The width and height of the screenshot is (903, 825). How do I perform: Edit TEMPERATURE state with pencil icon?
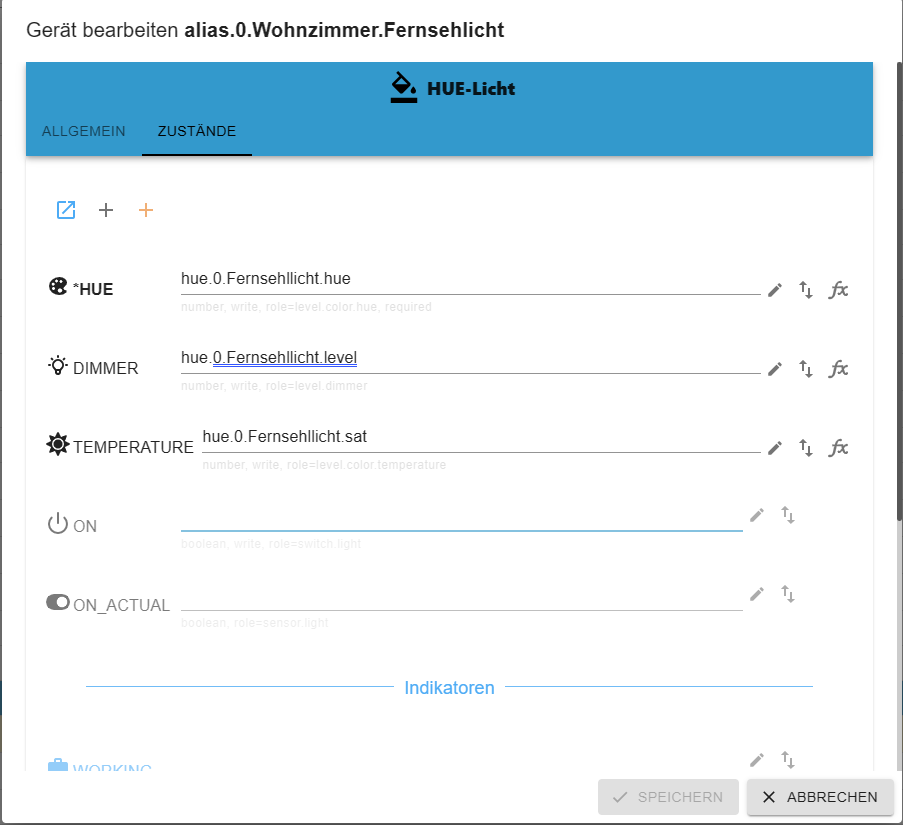click(x=775, y=448)
